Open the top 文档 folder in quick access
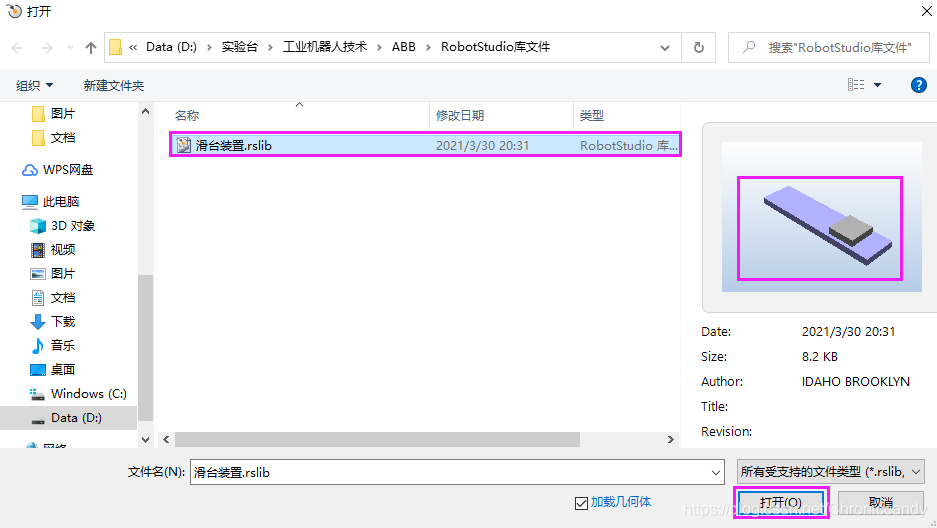This screenshot has width=937, height=528. 62,138
